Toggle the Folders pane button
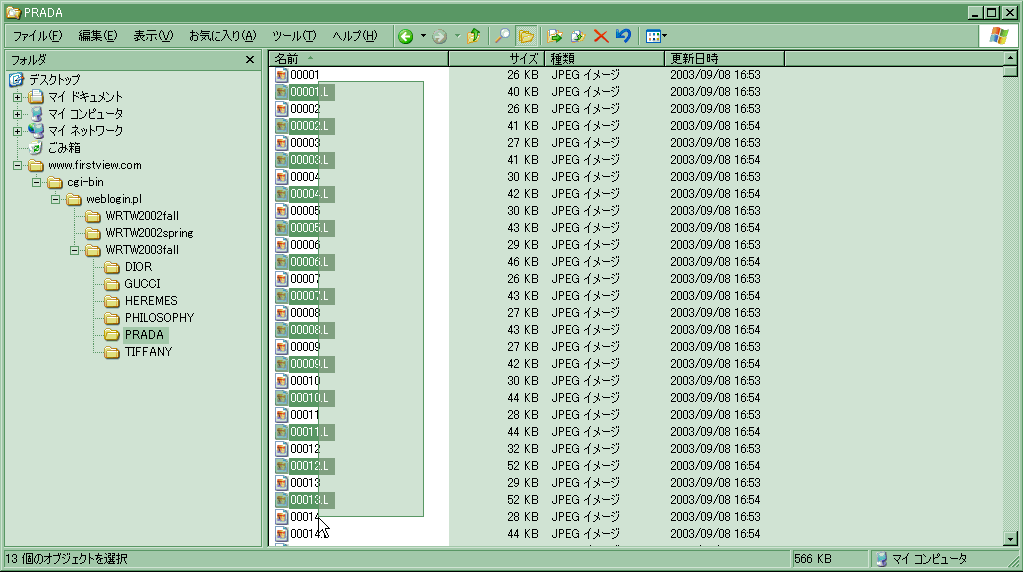The height and width of the screenshot is (572, 1023). pos(526,36)
